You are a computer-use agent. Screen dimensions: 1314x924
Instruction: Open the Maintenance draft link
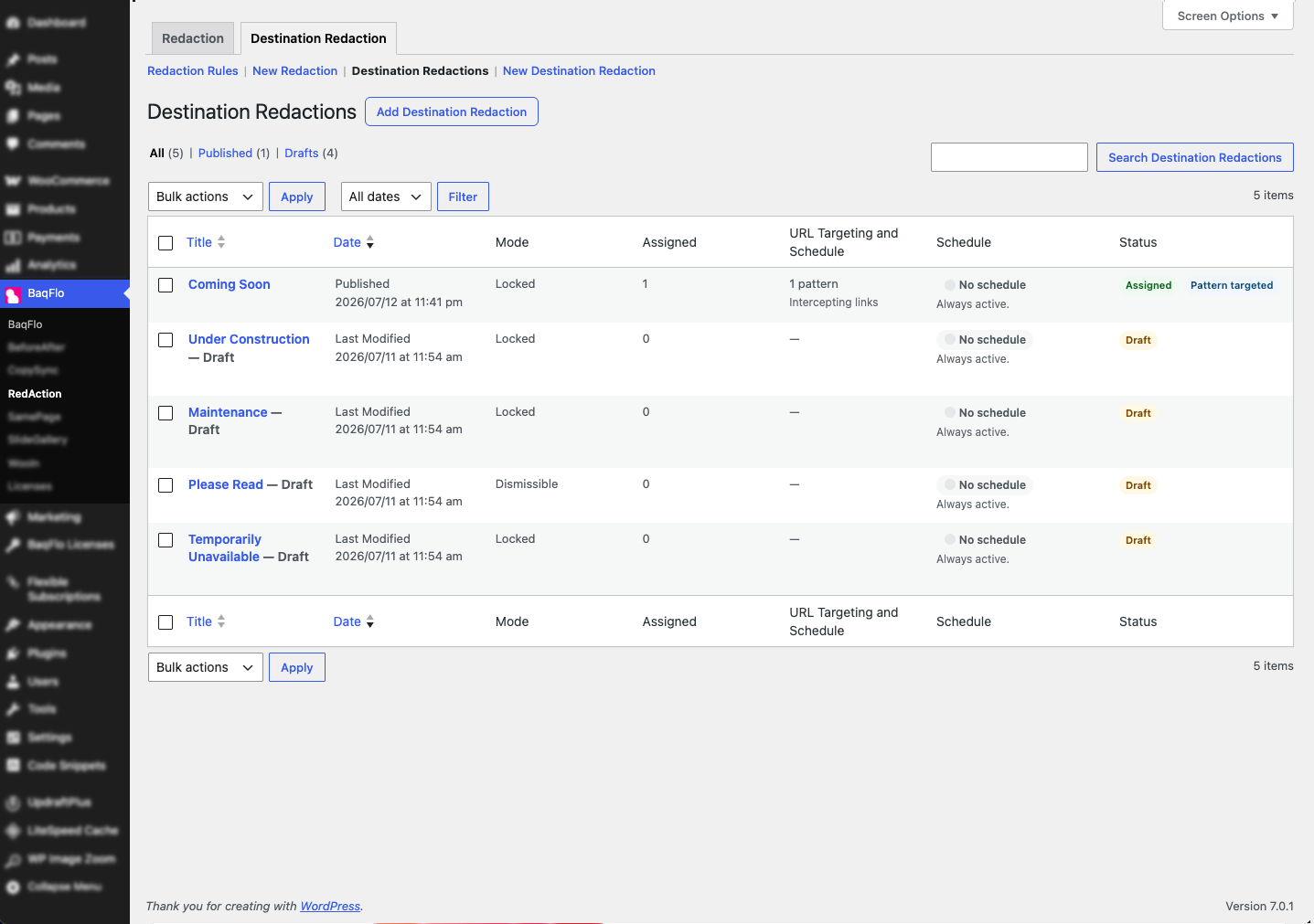228,412
